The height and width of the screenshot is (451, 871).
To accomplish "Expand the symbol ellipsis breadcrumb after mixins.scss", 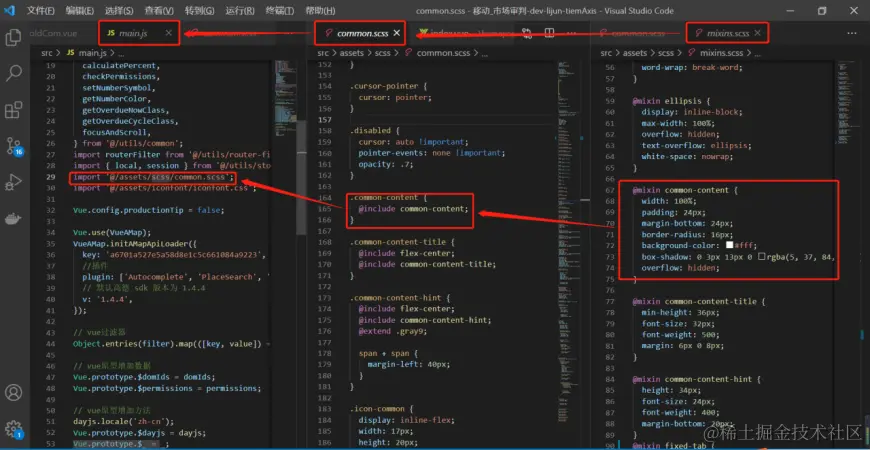I will (x=760, y=53).
